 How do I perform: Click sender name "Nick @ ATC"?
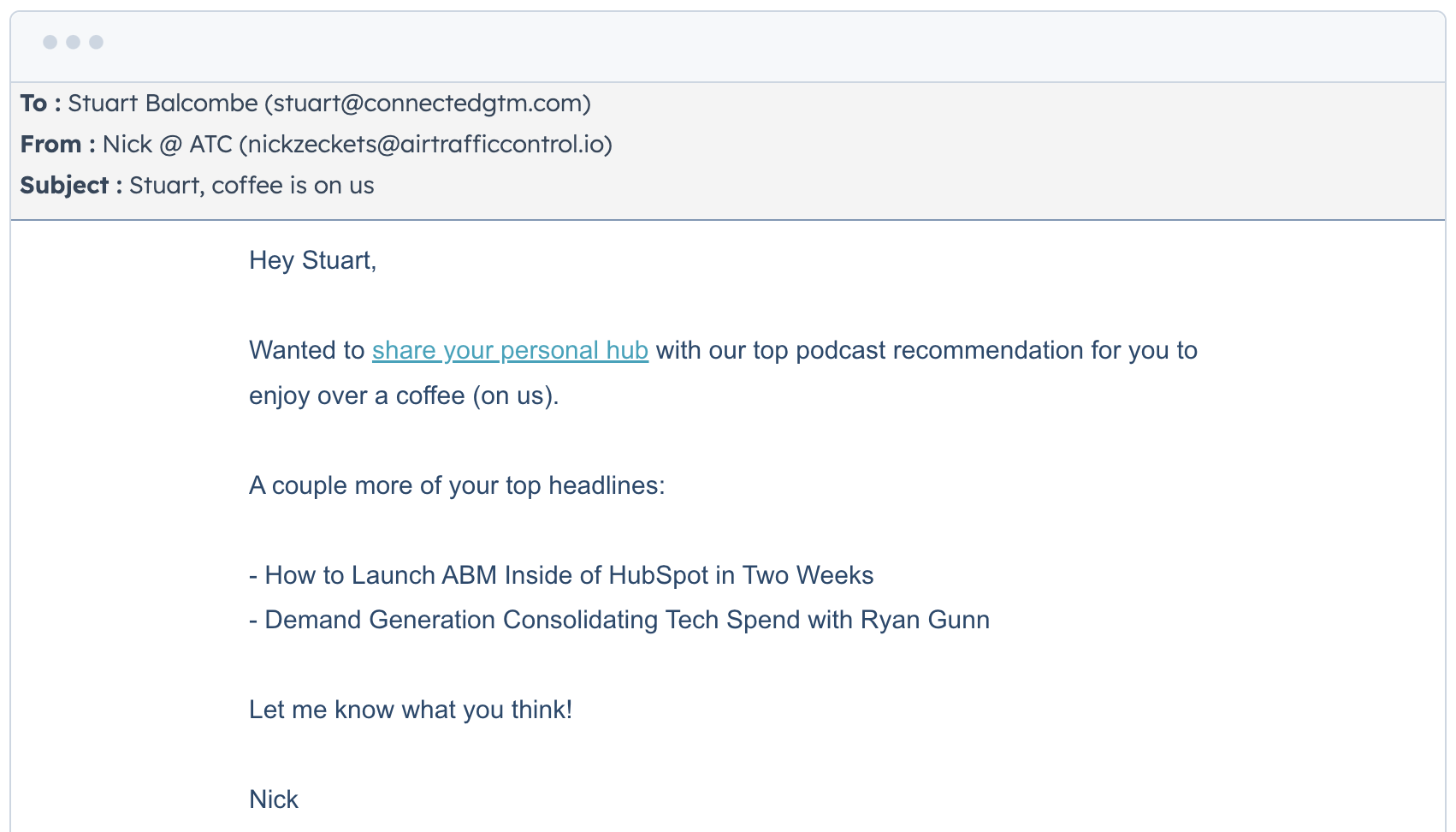[x=168, y=145]
